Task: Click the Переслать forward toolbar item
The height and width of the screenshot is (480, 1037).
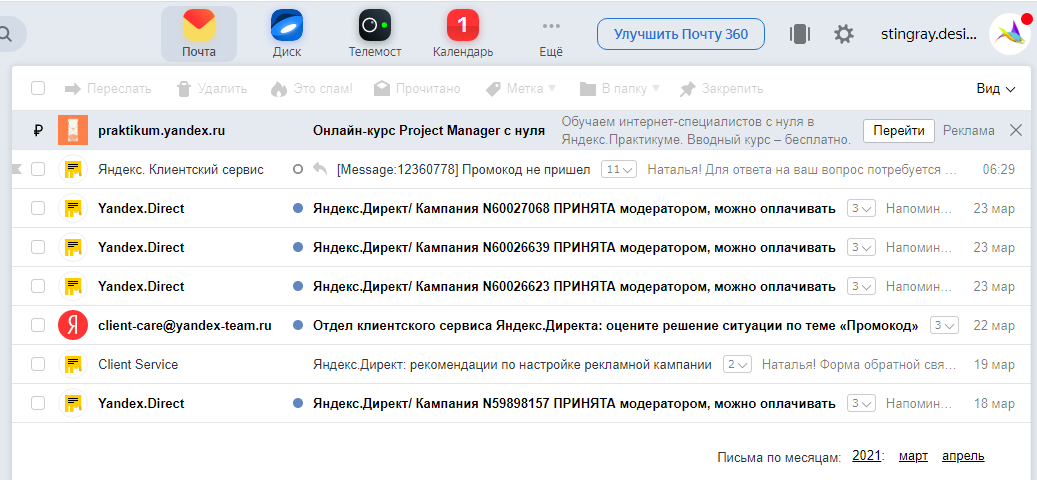Action: [x=108, y=89]
